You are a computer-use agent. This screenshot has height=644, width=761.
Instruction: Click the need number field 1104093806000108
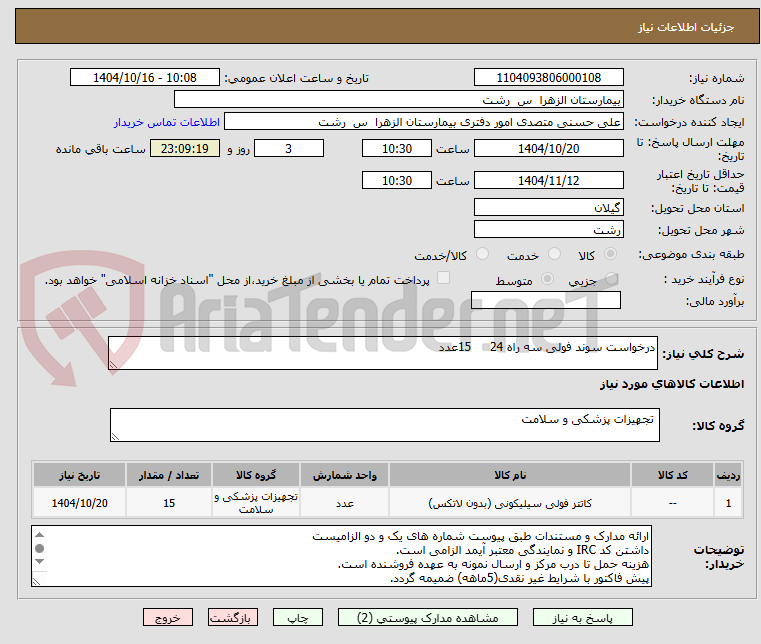point(548,77)
